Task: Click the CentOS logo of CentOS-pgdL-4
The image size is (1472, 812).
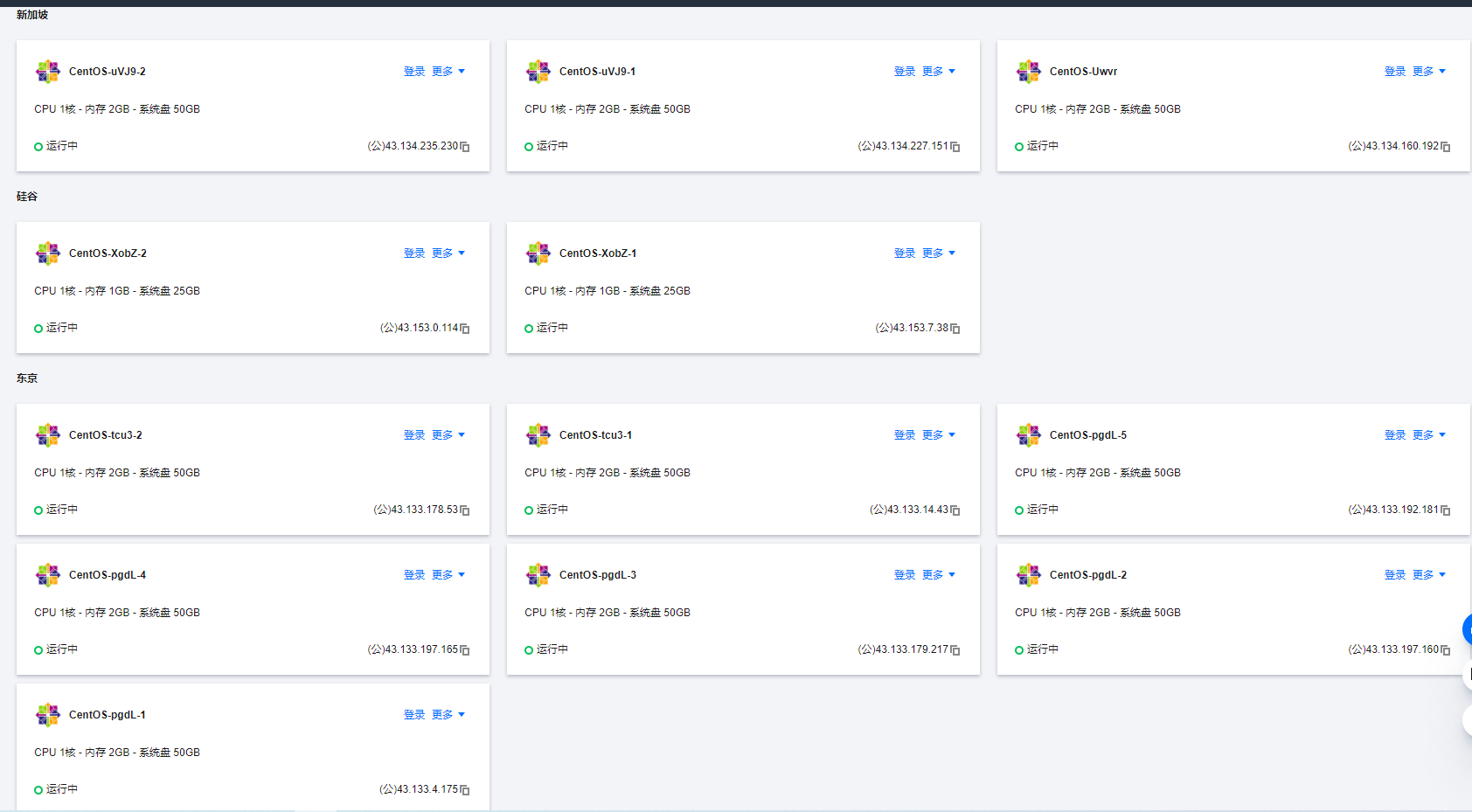Action: click(x=47, y=575)
